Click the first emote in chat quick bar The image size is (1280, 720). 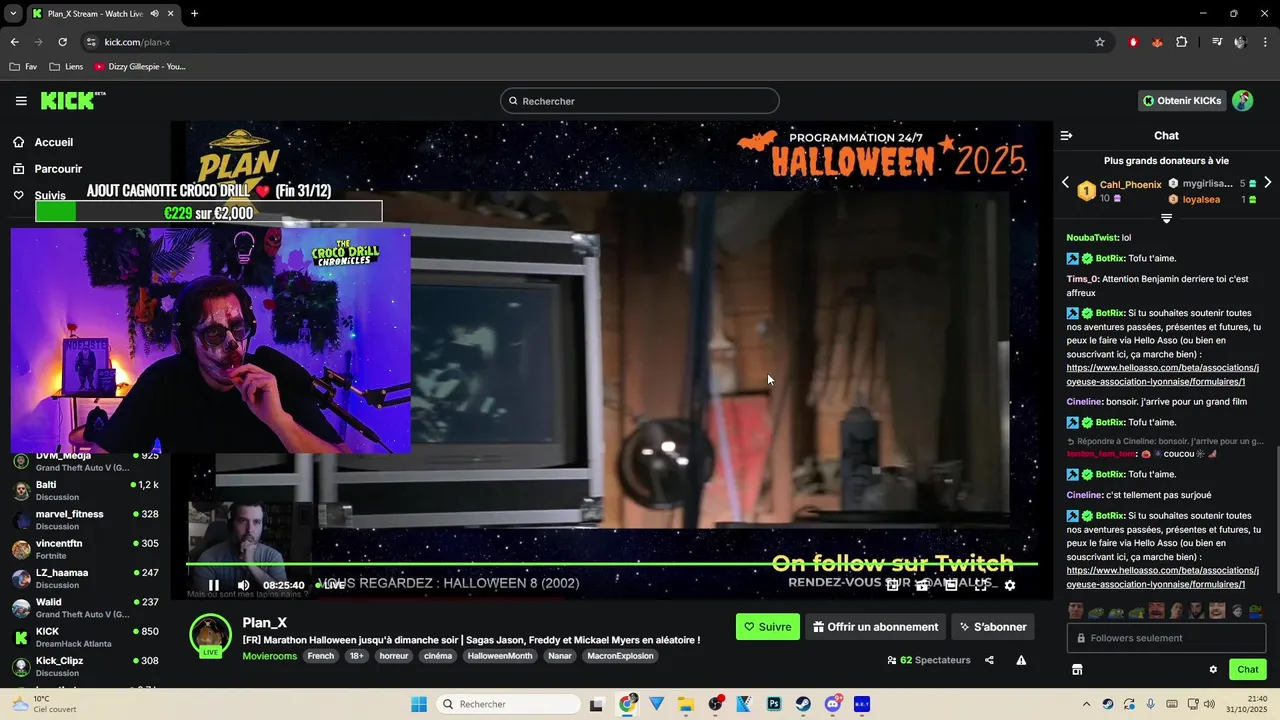click(1075, 611)
